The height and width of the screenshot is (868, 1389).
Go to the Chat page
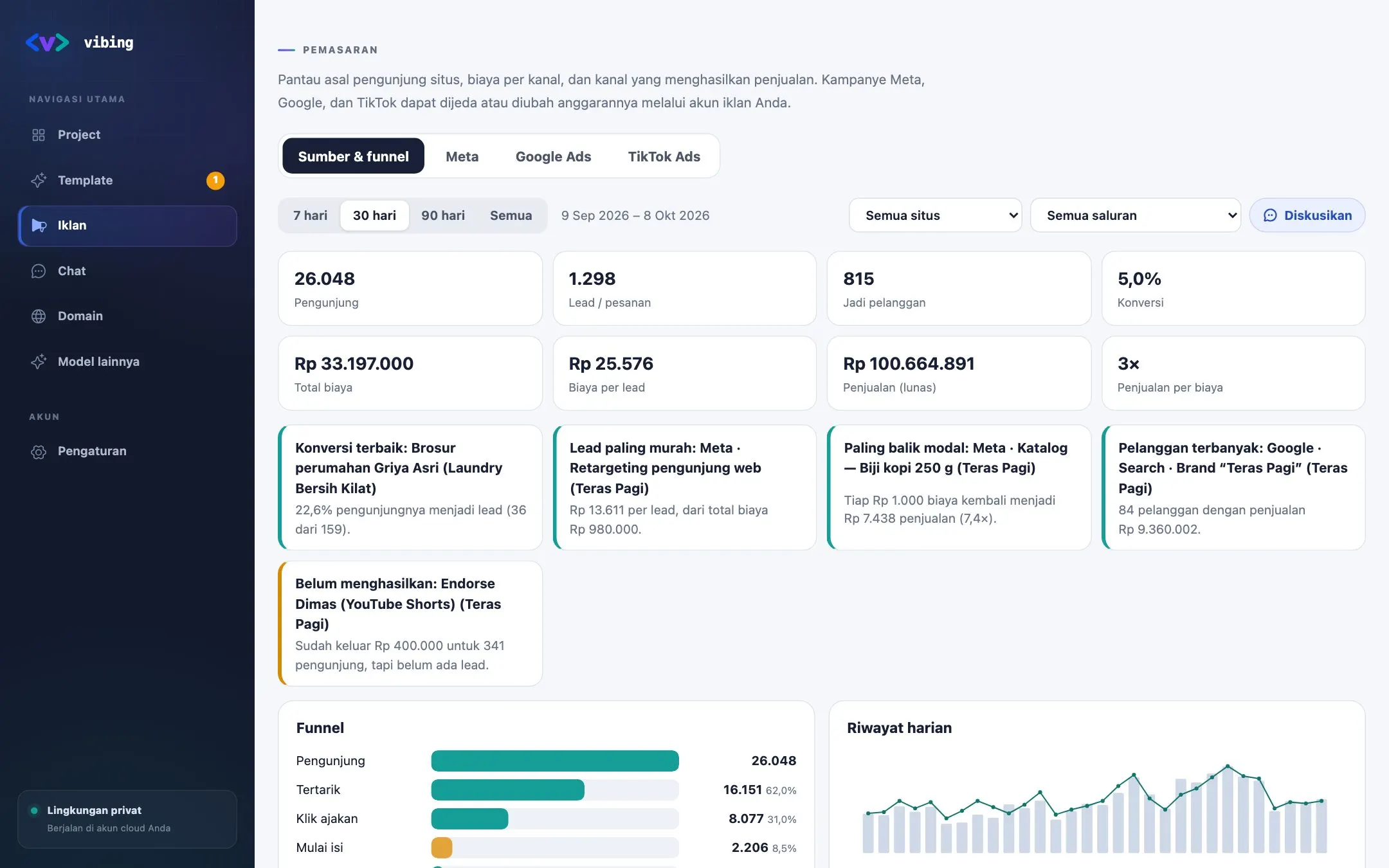(x=127, y=271)
